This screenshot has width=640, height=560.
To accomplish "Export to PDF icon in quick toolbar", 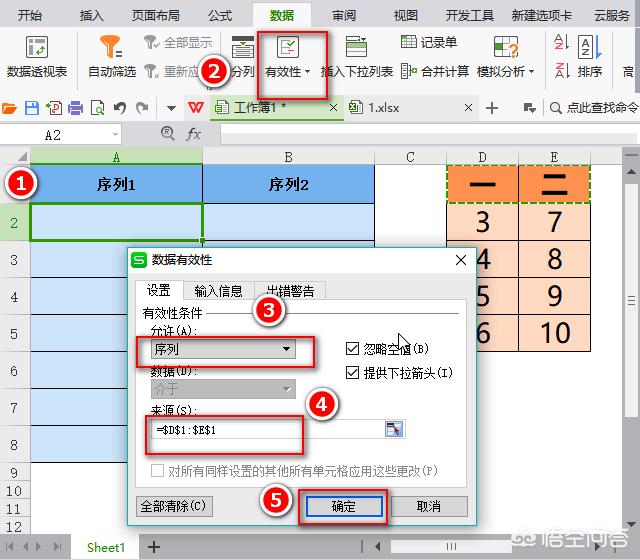I will point(53,108).
